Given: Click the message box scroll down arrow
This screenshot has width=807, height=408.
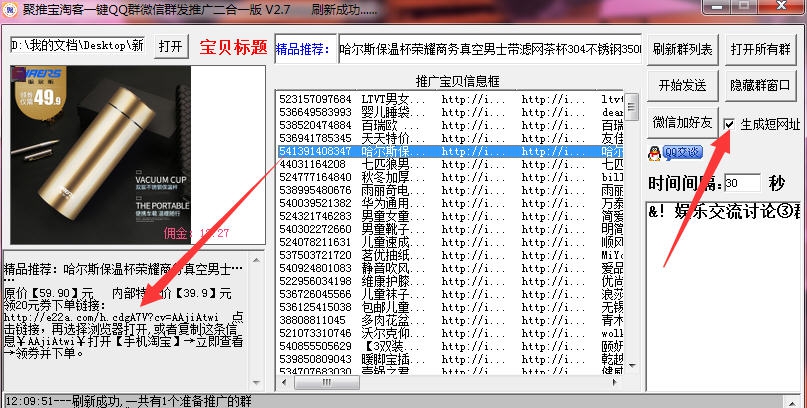Looking at the screenshot, I should point(256,383).
